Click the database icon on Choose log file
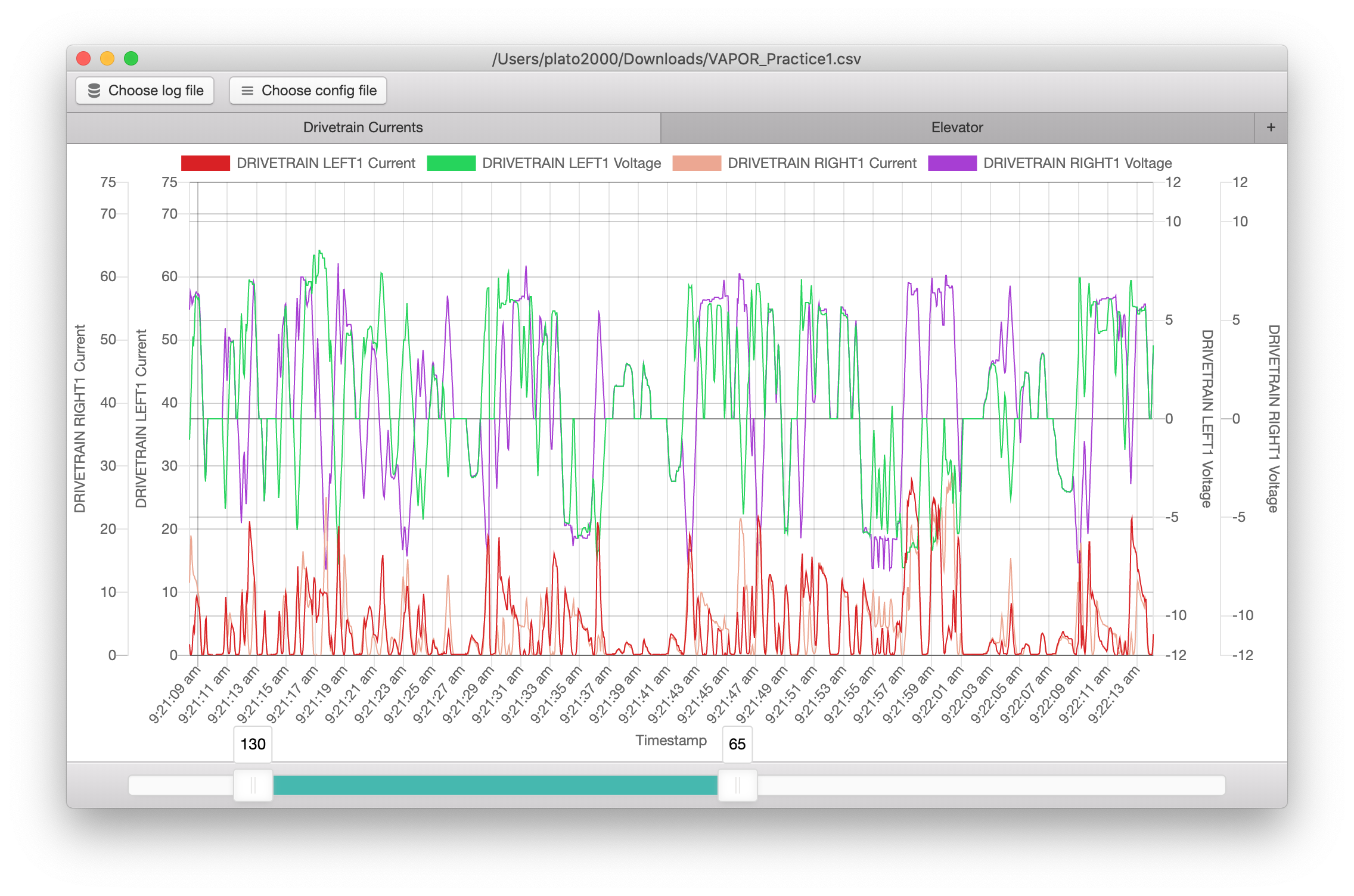This screenshot has width=1354, height=896. pos(94,91)
